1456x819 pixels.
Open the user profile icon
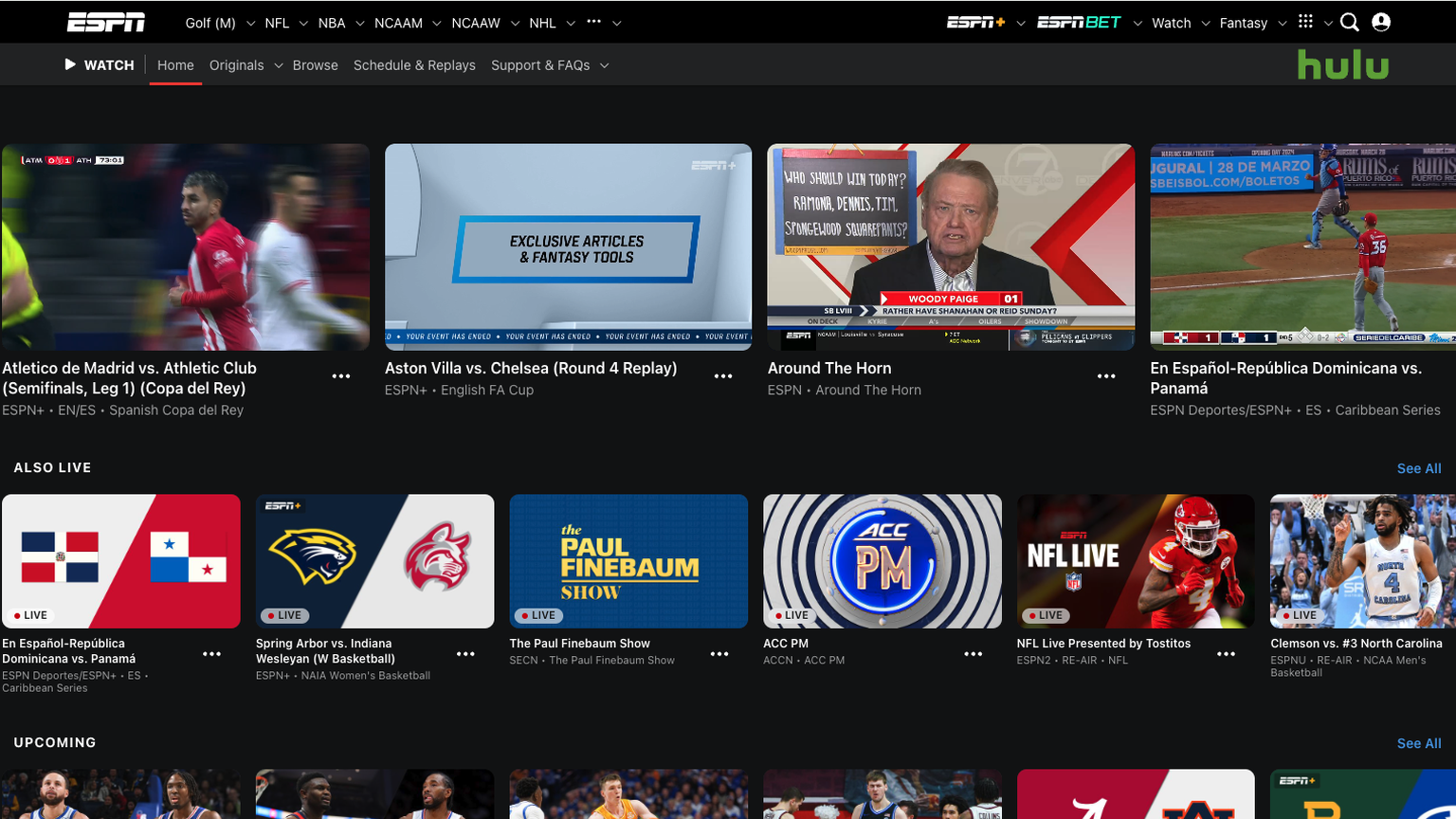(x=1381, y=23)
